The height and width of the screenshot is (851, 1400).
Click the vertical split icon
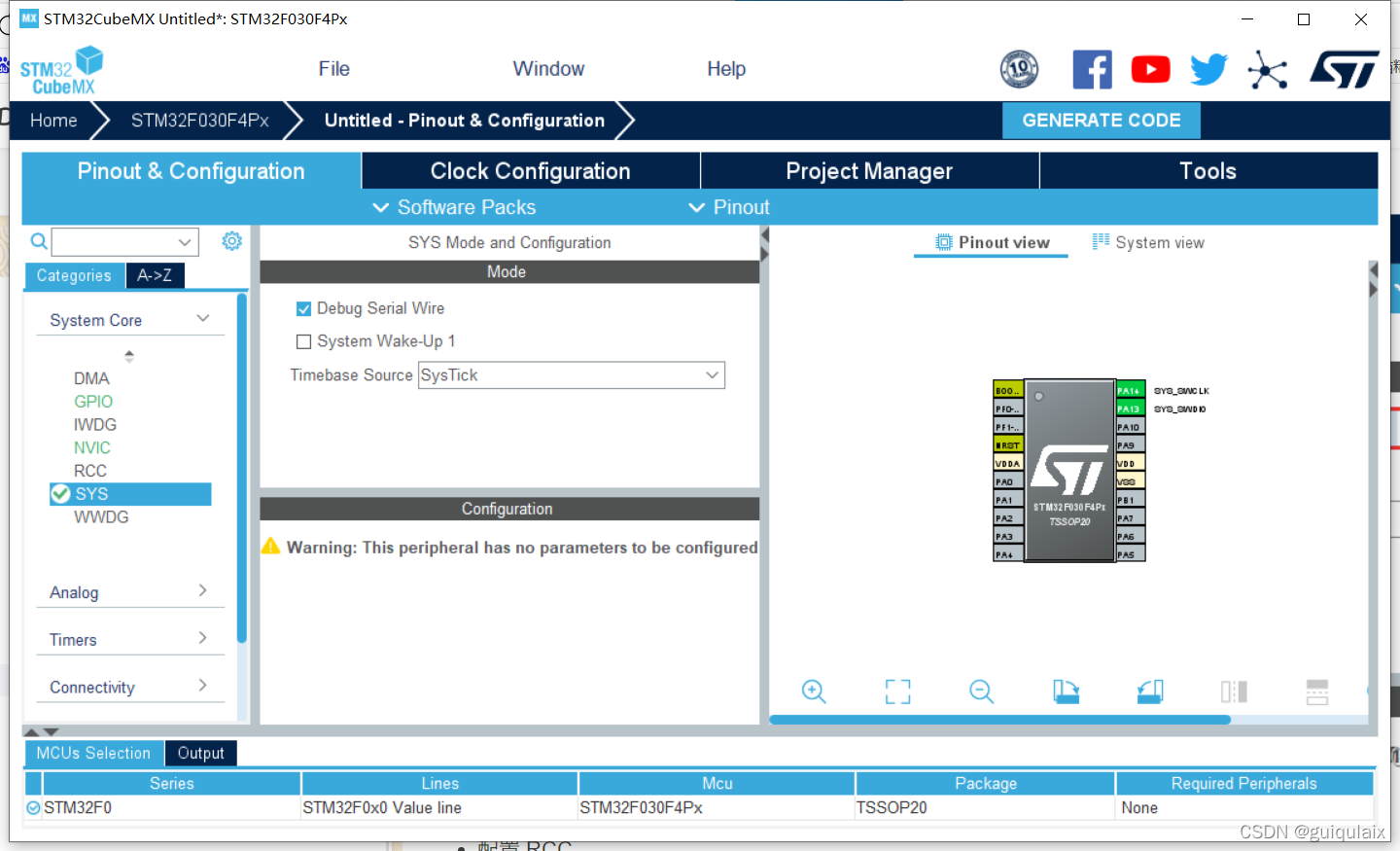pos(1317,691)
